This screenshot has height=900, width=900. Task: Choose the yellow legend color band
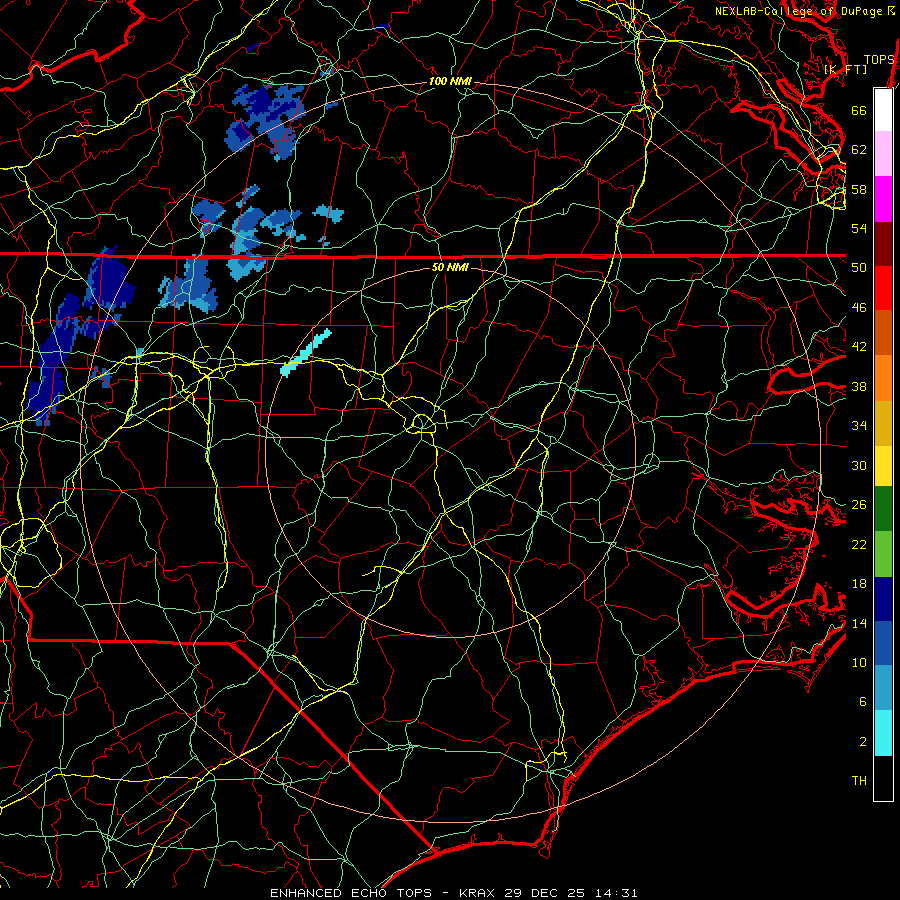coord(883,466)
